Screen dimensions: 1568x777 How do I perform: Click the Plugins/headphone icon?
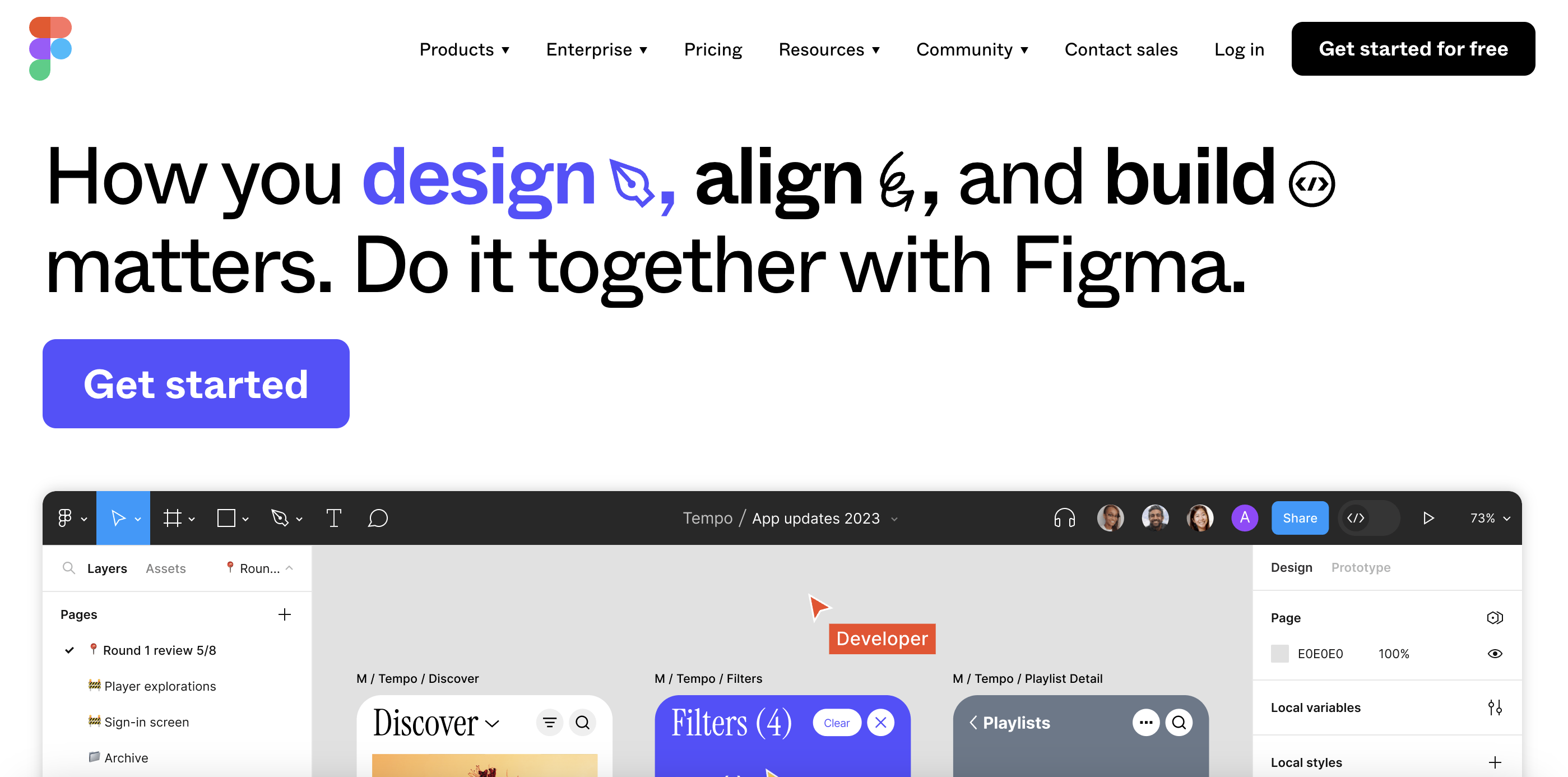pos(1063,518)
